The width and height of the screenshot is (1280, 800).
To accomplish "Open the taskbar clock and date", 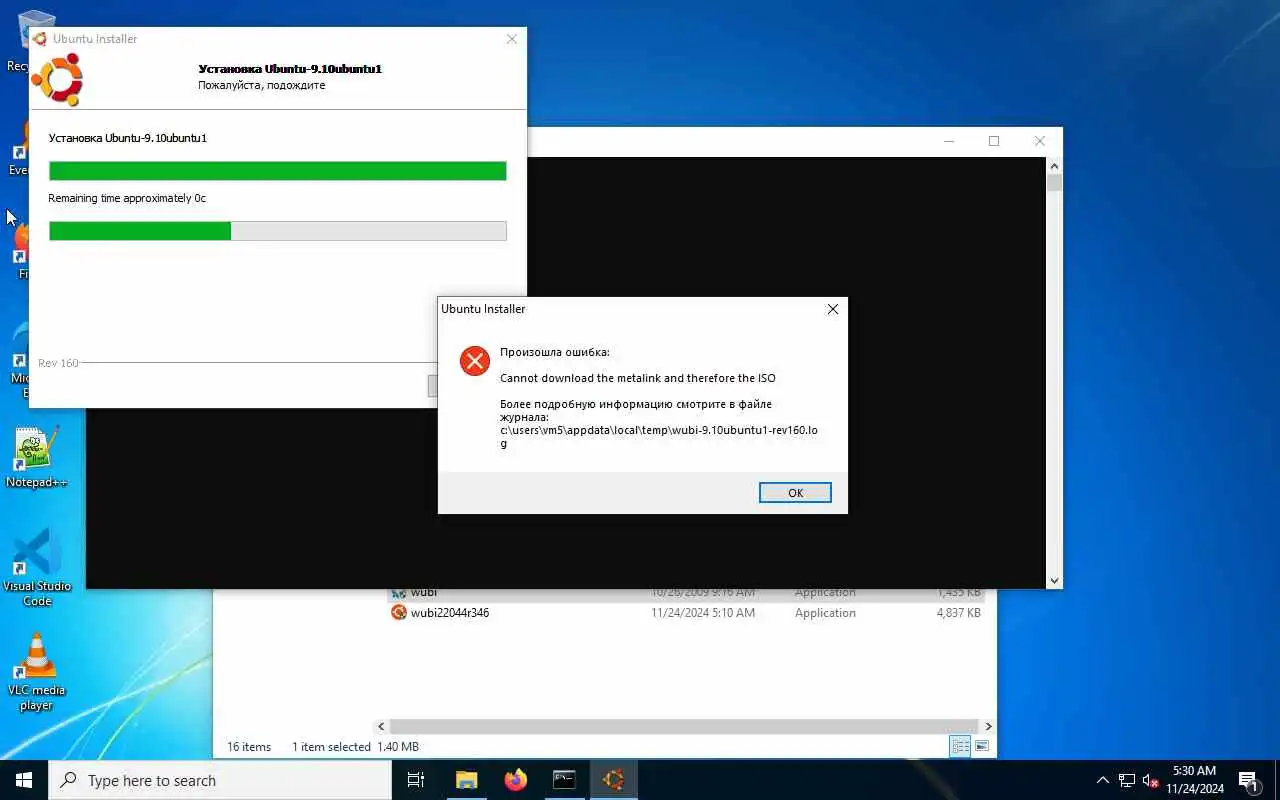I will pos(1194,780).
